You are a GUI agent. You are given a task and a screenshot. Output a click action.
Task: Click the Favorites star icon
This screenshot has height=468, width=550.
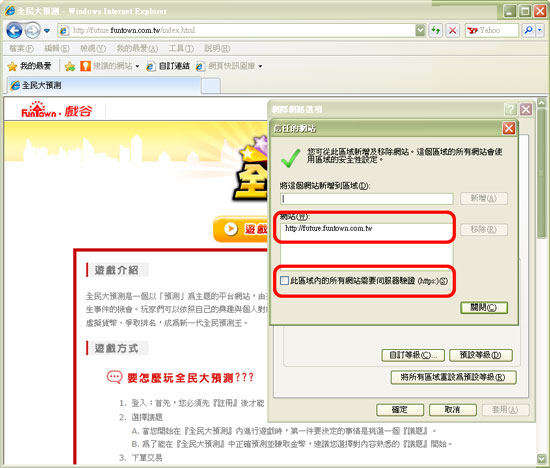(12, 66)
